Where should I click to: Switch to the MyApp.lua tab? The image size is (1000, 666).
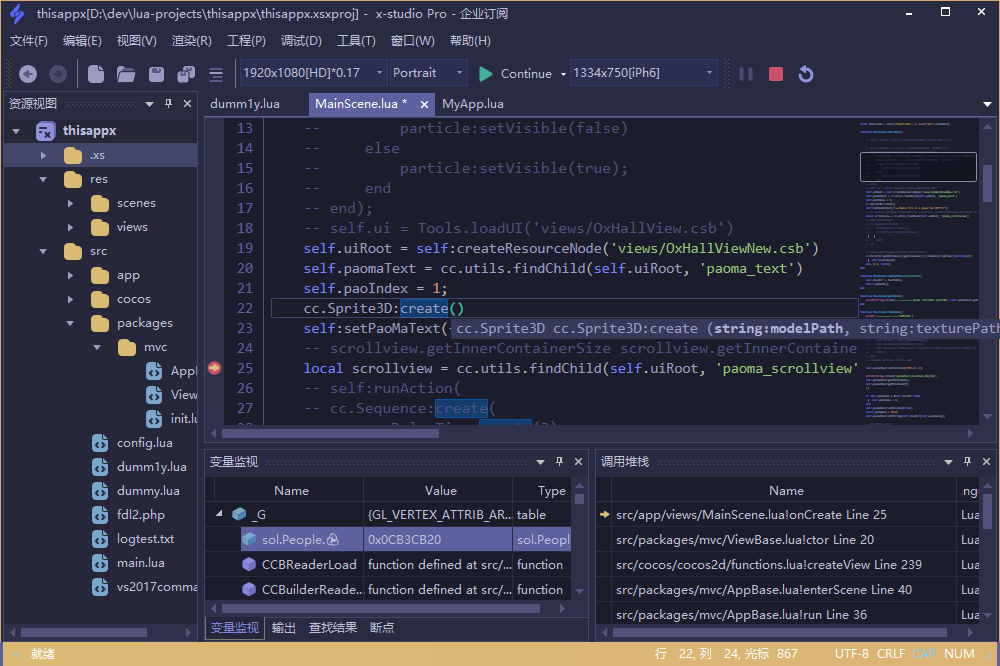pyautogui.click(x=472, y=104)
